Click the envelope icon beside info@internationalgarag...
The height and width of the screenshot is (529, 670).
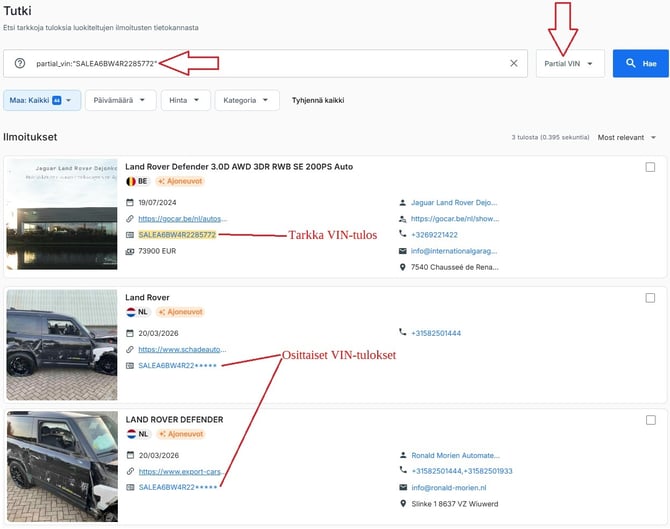click(x=403, y=251)
